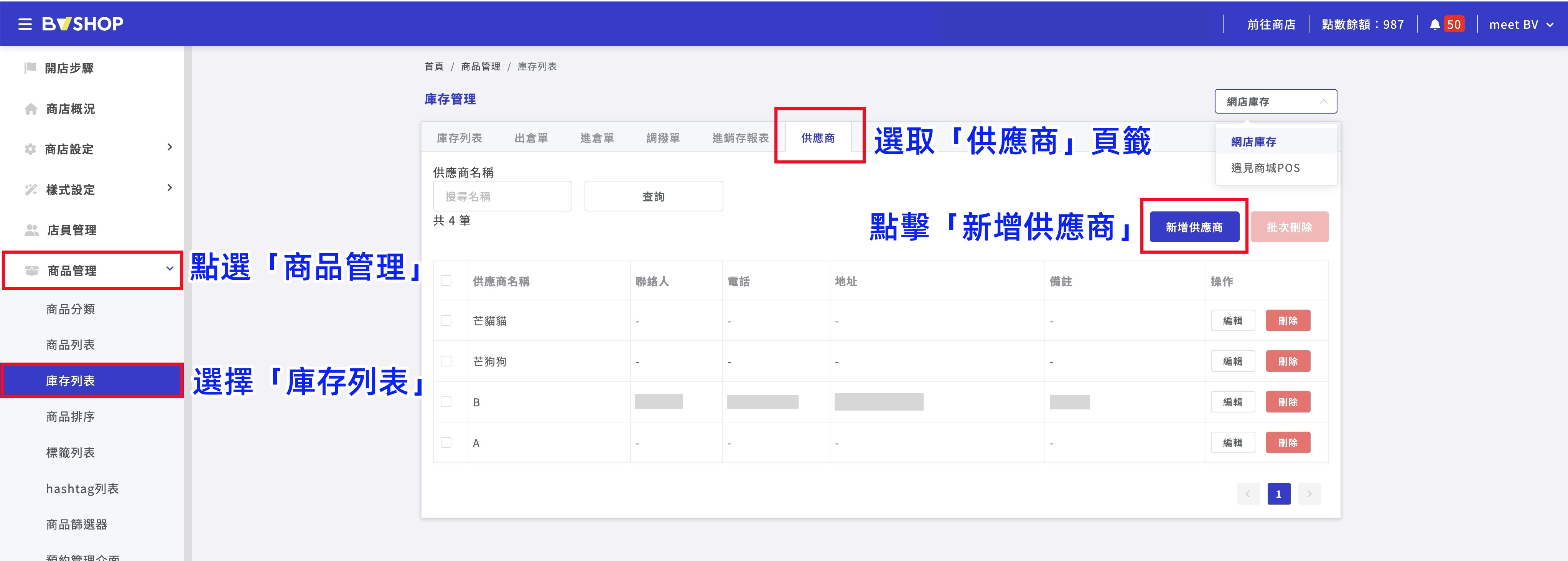Open 庫存列表 in sidebar
1568x561 pixels.
point(92,381)
